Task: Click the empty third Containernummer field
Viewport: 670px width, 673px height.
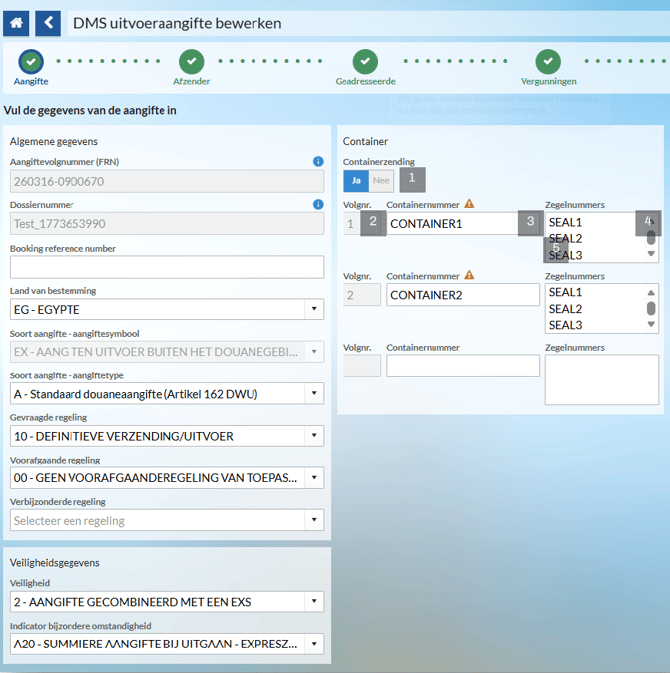Action: tap(463, 366)
